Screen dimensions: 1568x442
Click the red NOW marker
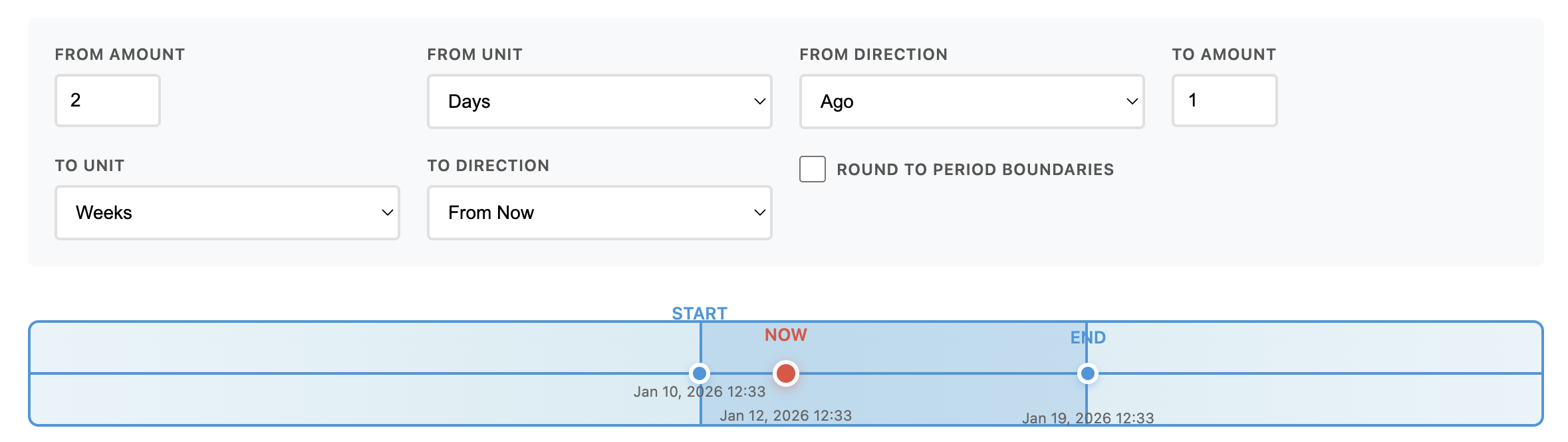click(x=785, y=374)
